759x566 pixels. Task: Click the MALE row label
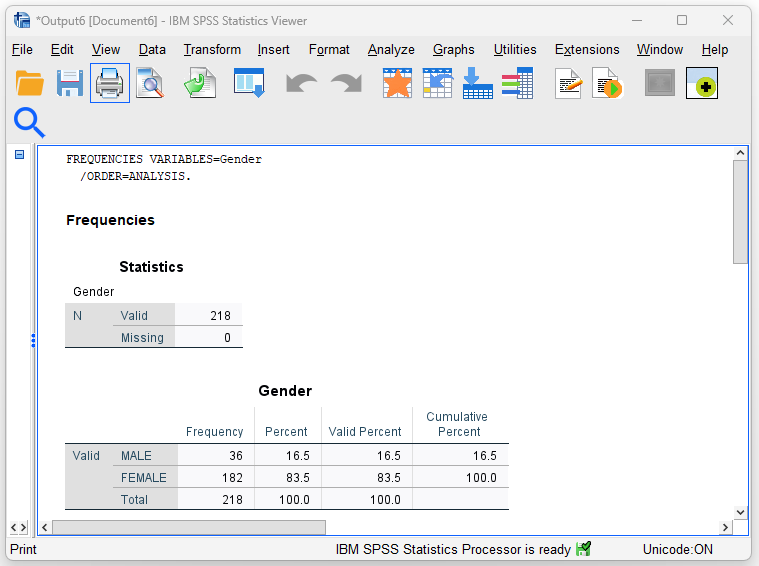click(136, 456)
